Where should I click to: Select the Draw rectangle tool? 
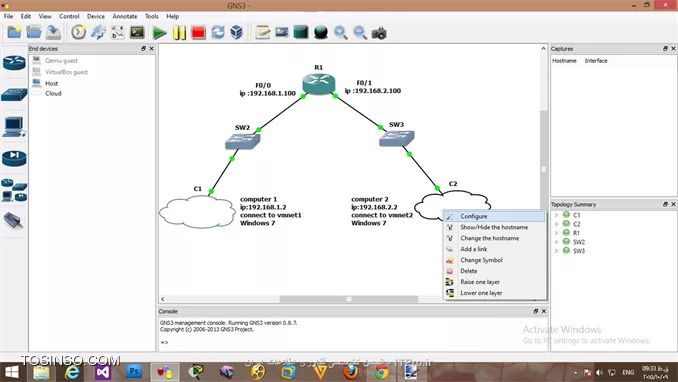pos(301,32)
